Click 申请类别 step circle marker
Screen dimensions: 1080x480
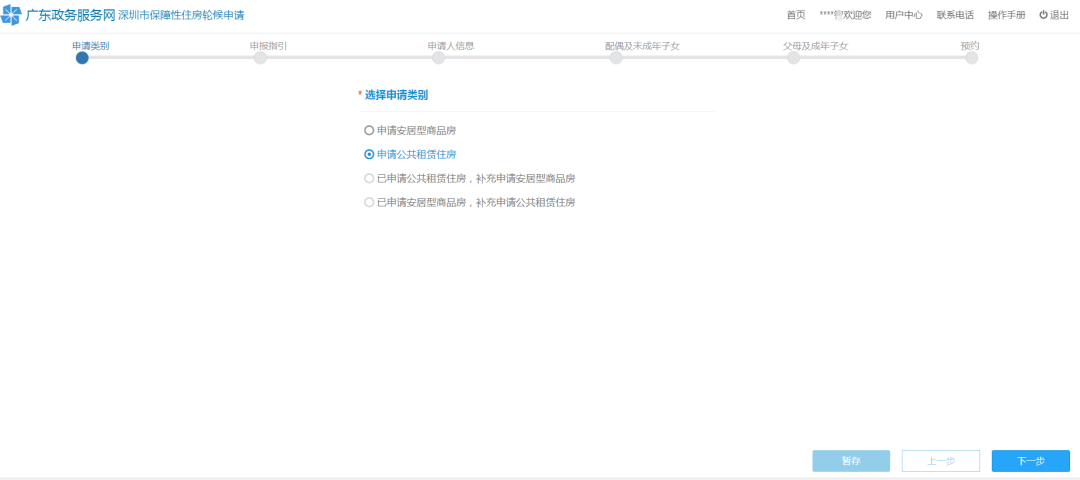click(x=82, y=58)
